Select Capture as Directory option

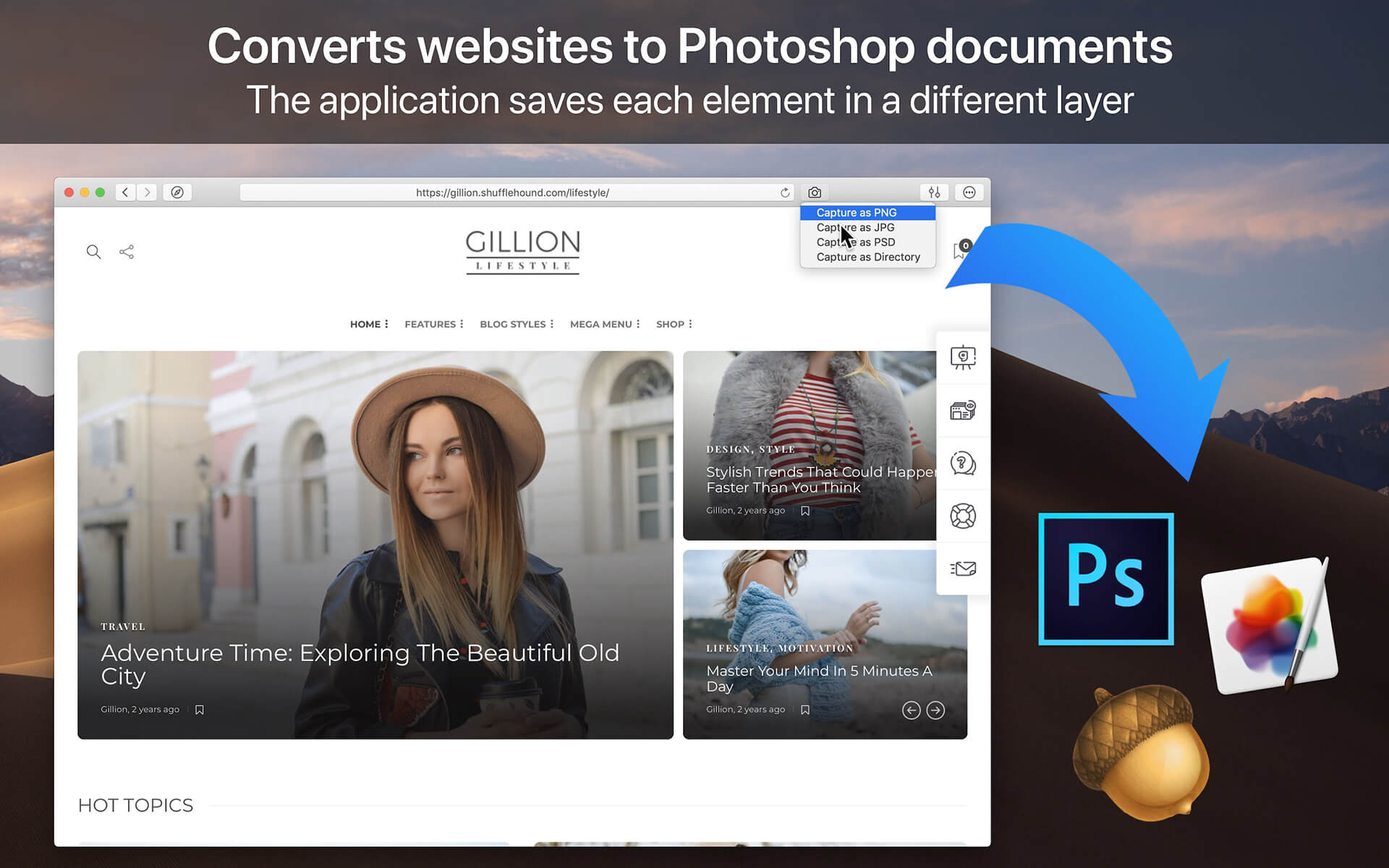click(x=867, y=256)
